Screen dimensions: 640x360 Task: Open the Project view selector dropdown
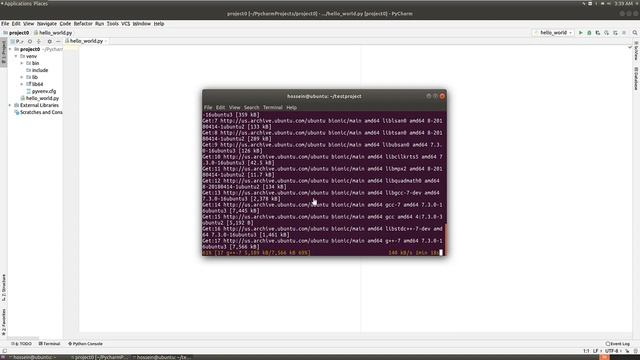tap(17, 41)
